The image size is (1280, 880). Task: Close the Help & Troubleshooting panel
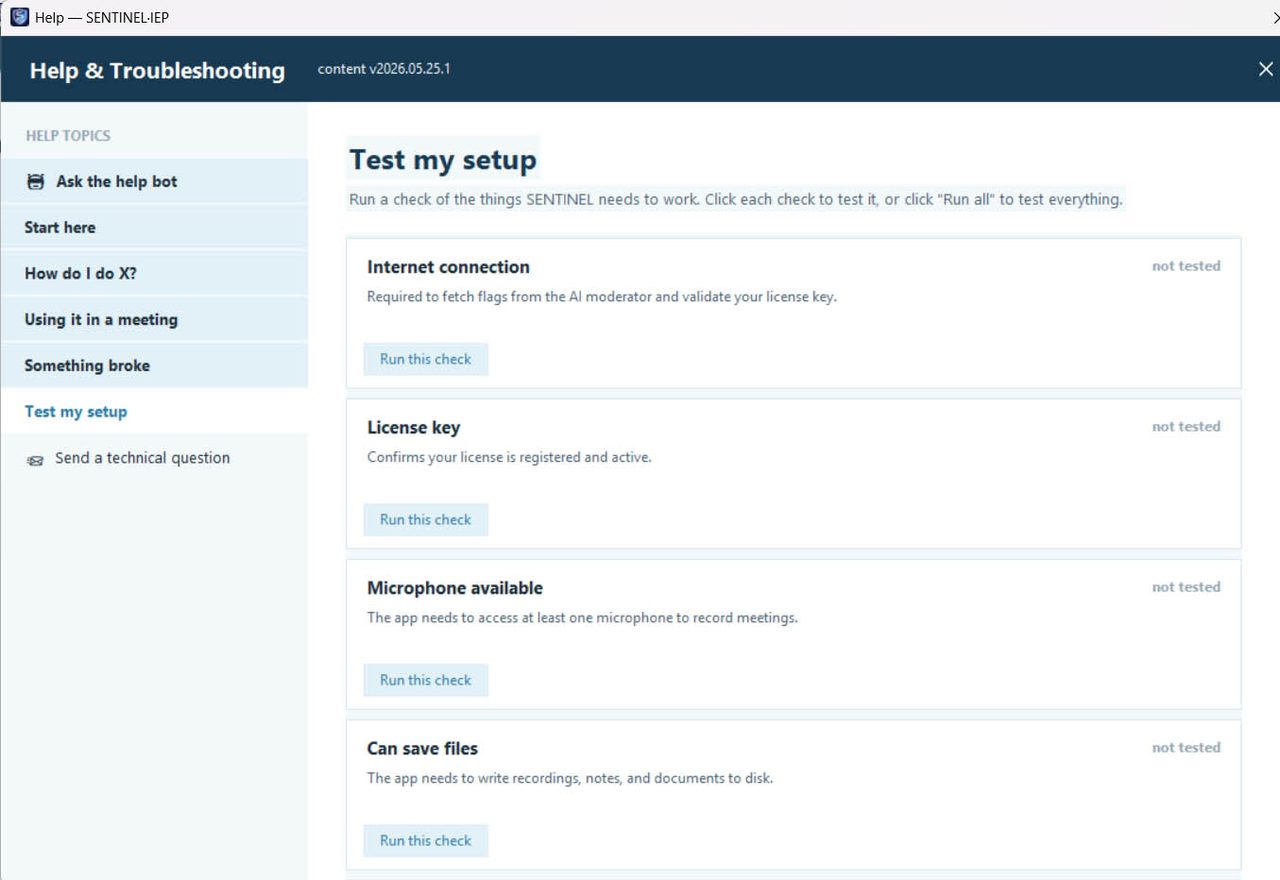1265,69
